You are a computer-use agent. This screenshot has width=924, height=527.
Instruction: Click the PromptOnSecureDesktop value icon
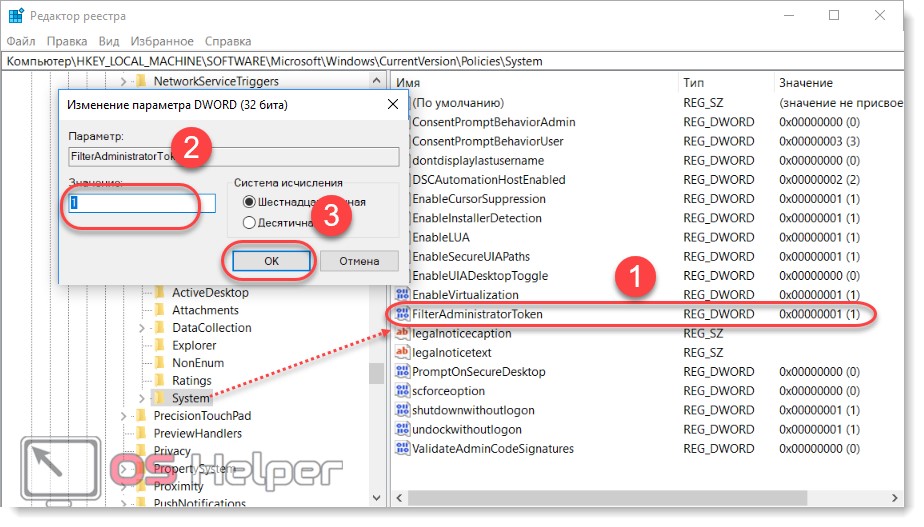(x=403, y=372)
